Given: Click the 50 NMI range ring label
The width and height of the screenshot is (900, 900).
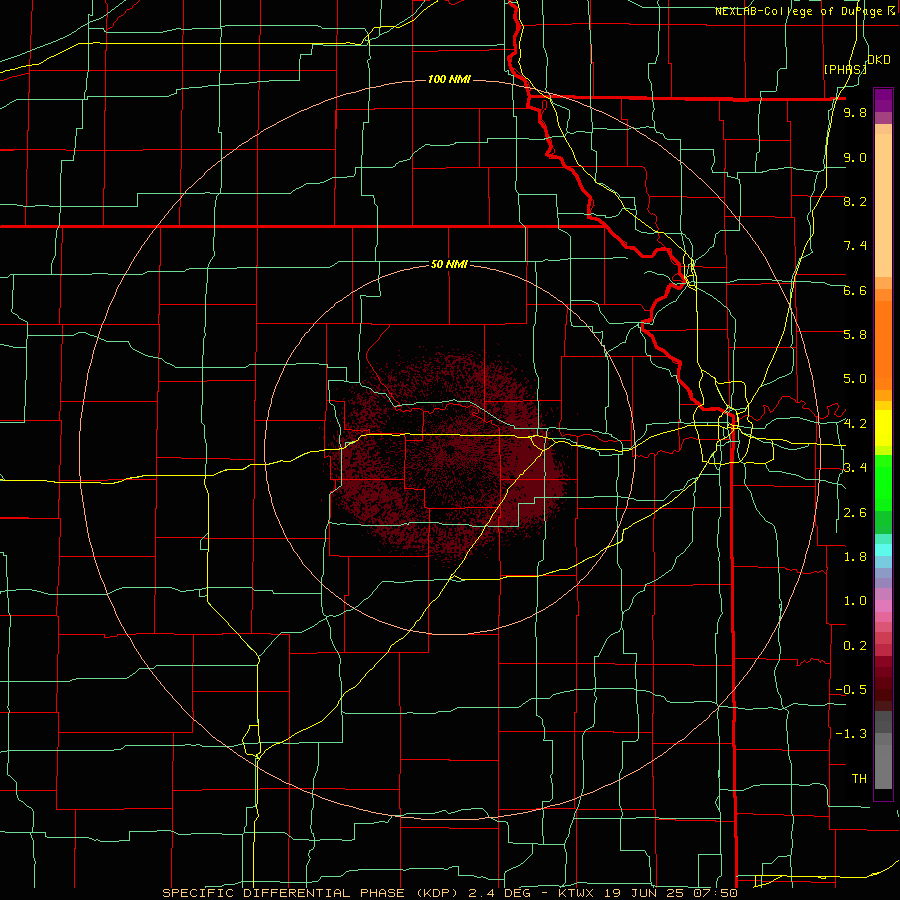Looking at the screenshot, I should pyautogui.click(x=449, y=264).
